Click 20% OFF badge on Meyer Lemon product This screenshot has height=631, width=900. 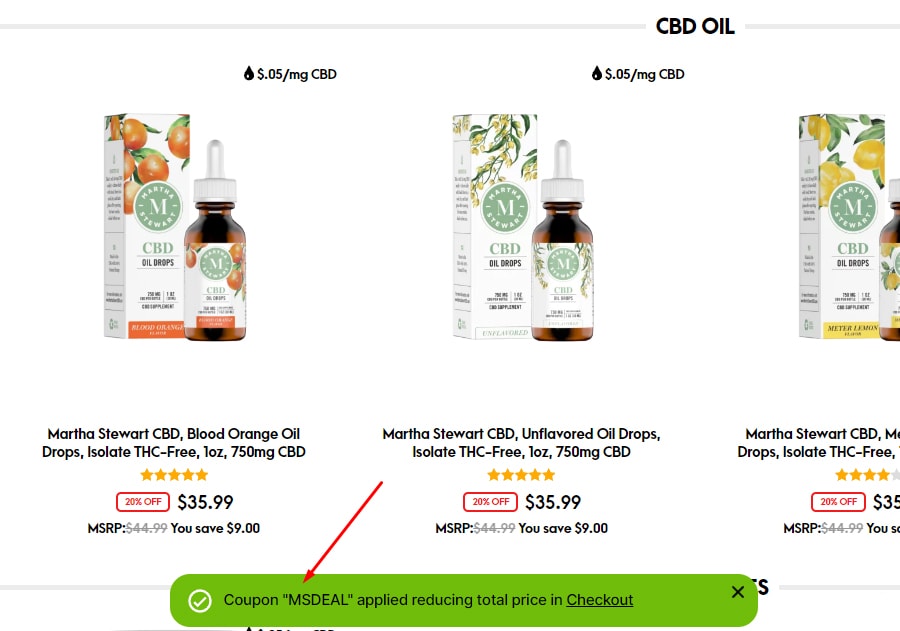click(x=838, y=502)
